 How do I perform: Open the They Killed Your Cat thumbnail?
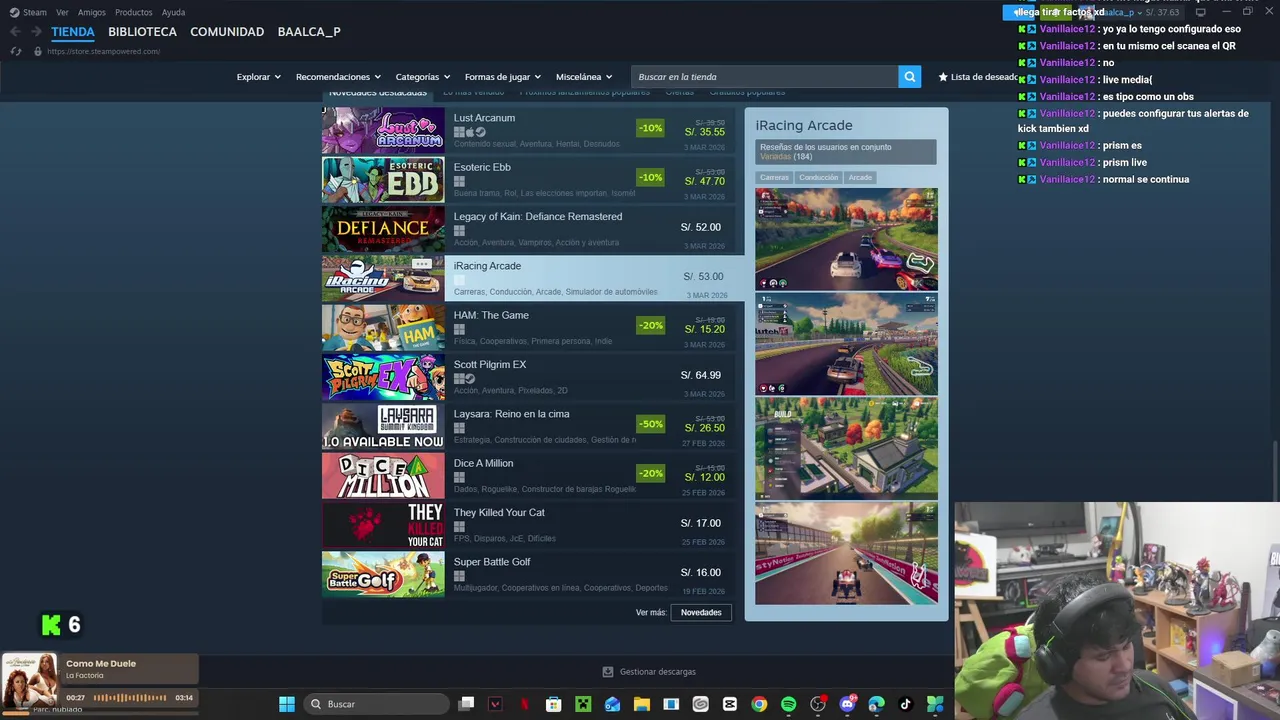pyautogui.click(x=383, y=525)
